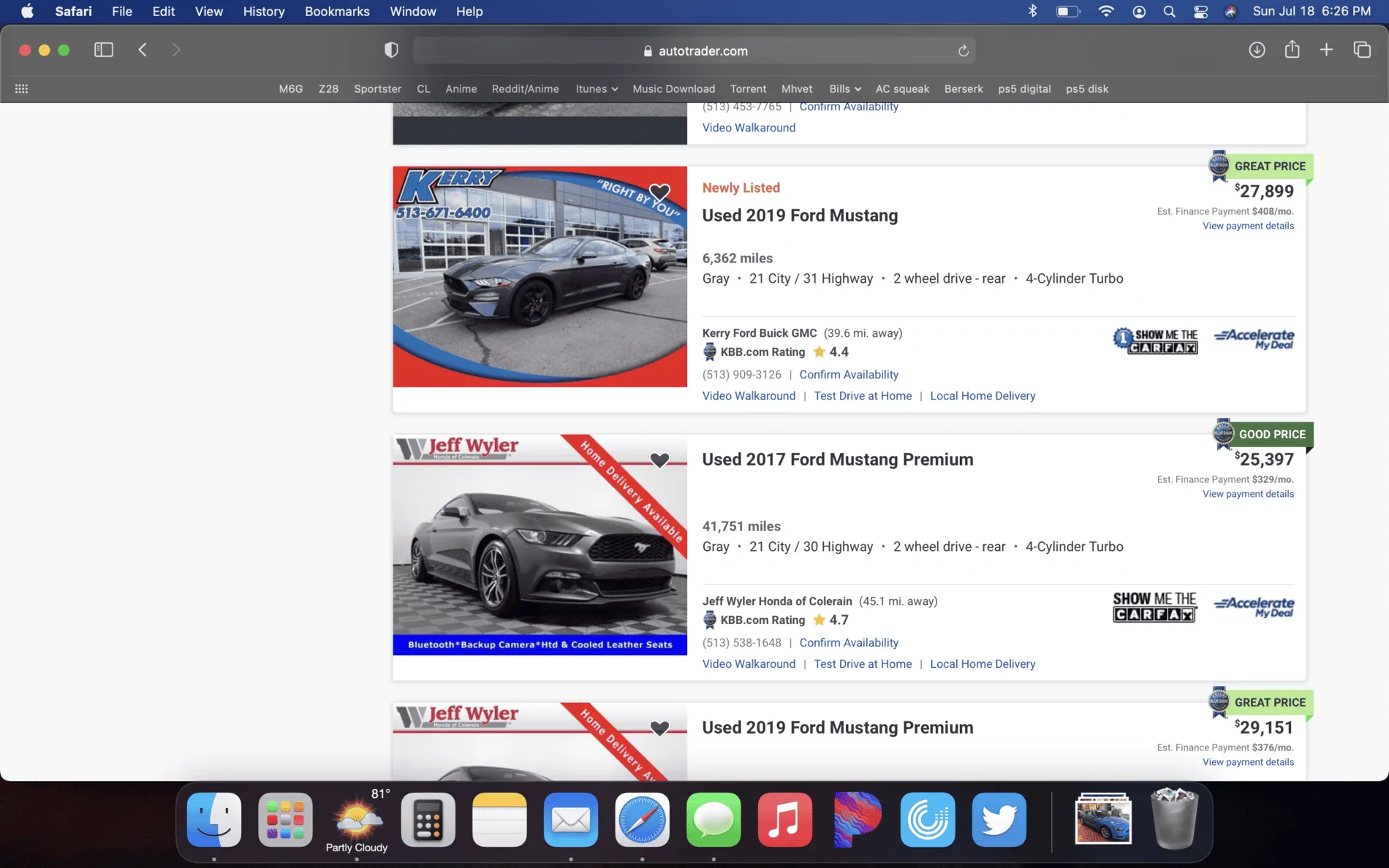Open Control Center in menu bar
The width and height of the screenshot is (1389, 868).
pyautogui.click(x=1200, y=11)
